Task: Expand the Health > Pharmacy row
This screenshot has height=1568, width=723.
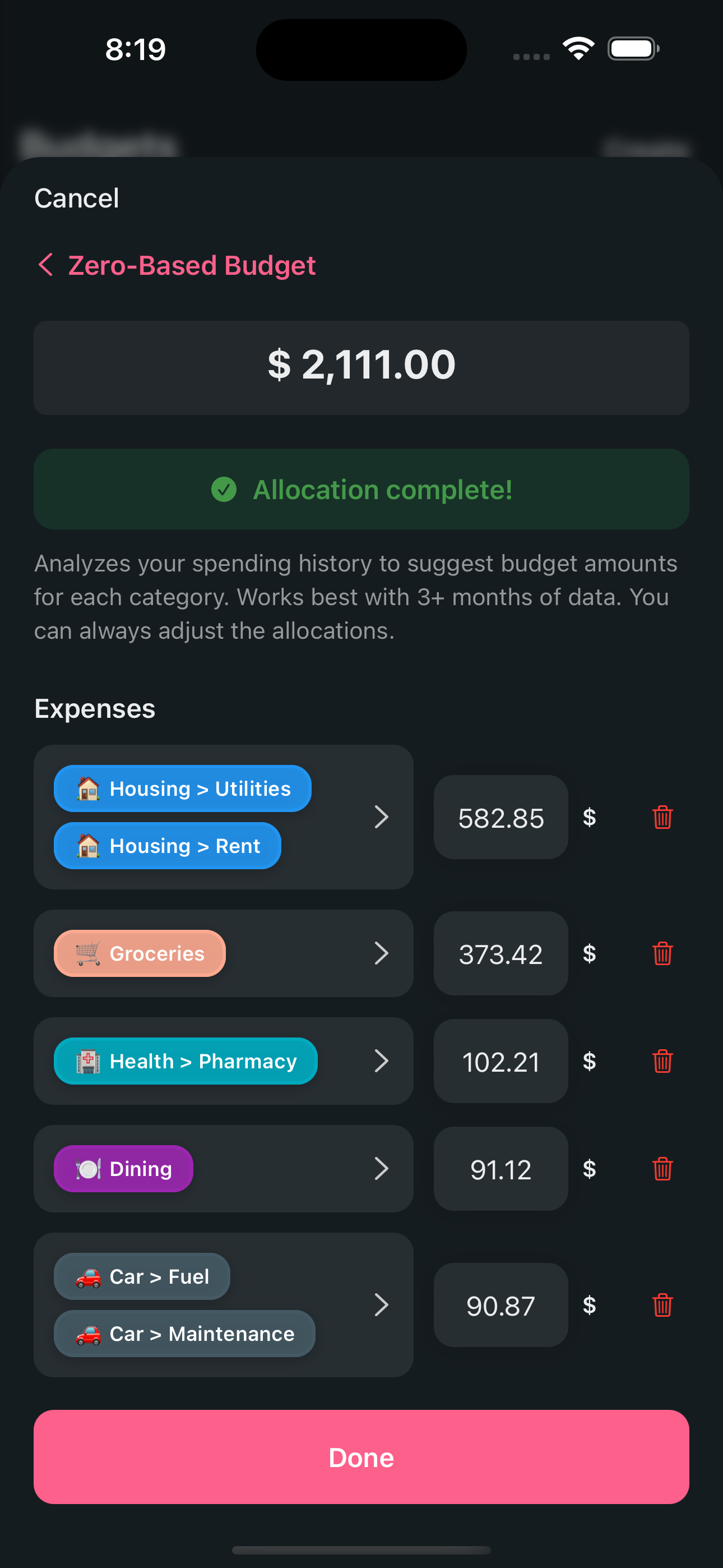Action: coord(382,1061)
